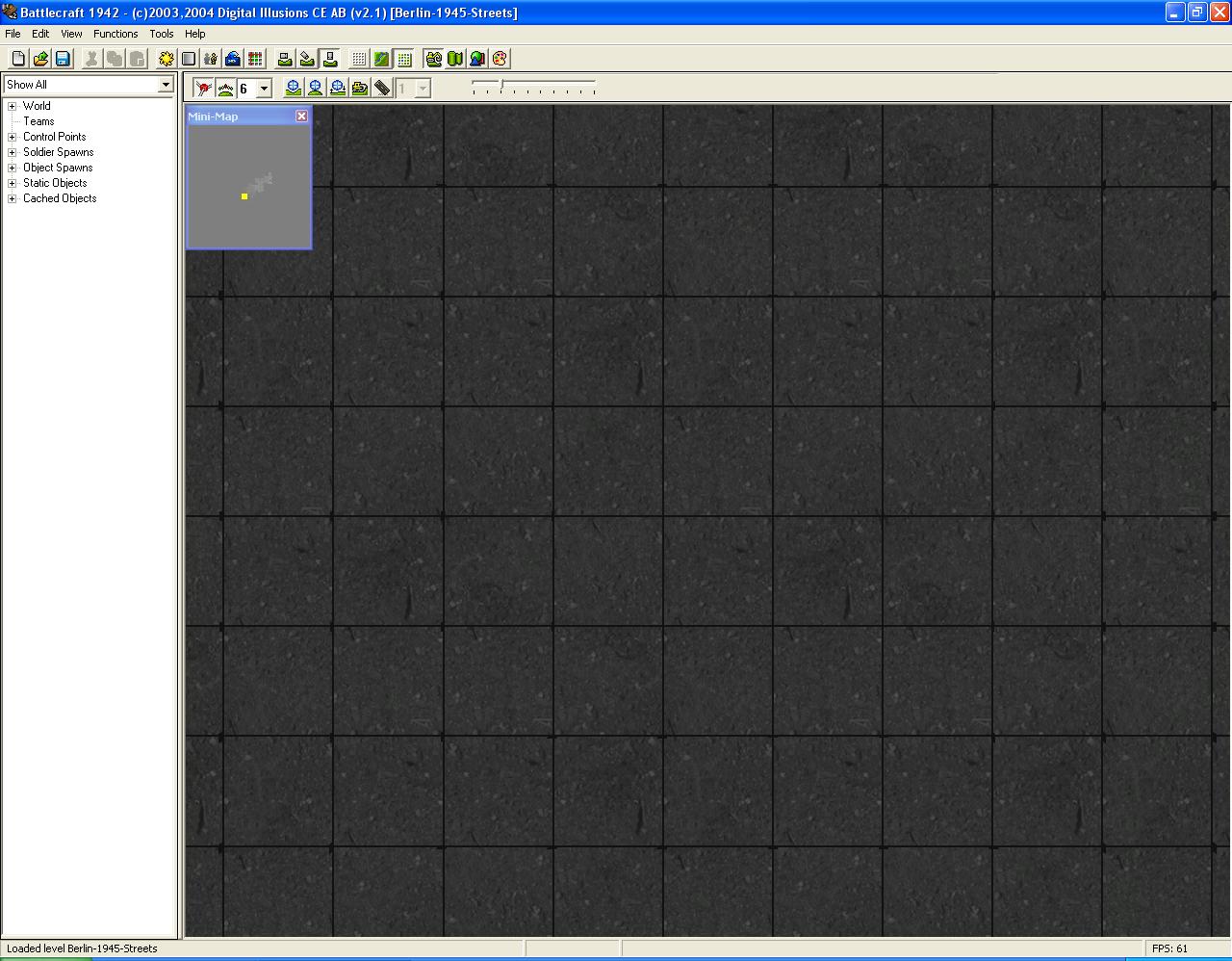1232x961 pixels.
Task: Switch to the angled camera view icon
Action: pyautogui.click(x=307, y=59)
